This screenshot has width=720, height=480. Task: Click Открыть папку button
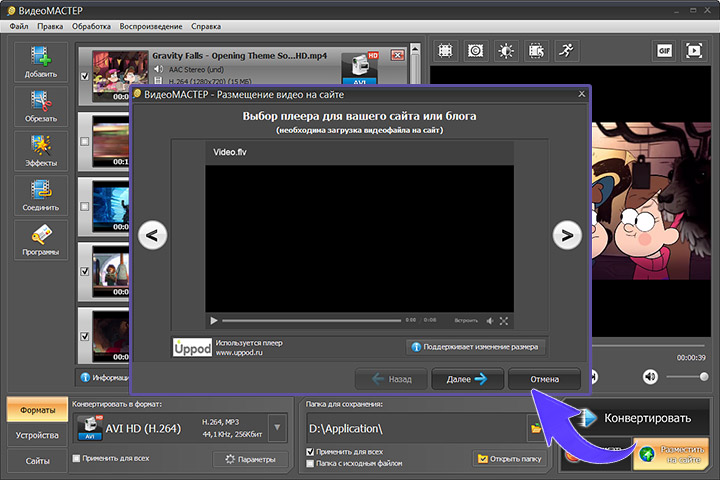[x=510, y=459]
